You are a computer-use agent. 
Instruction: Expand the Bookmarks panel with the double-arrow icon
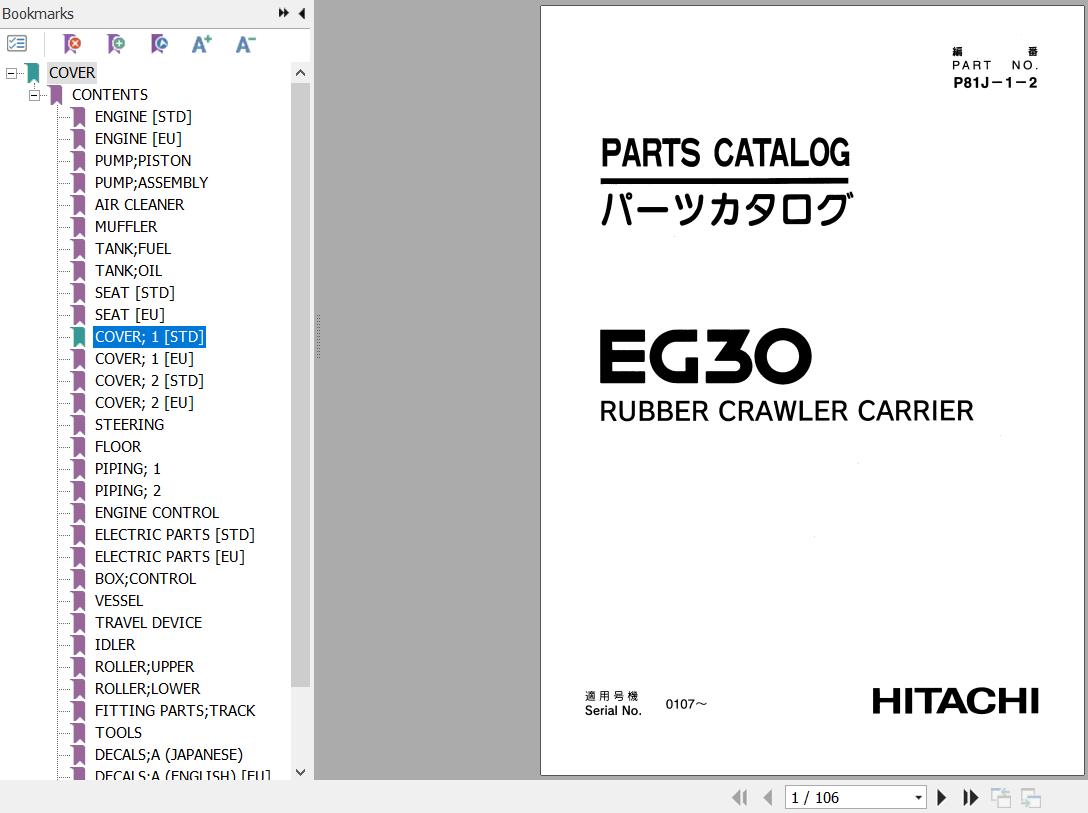click(283, 13)
